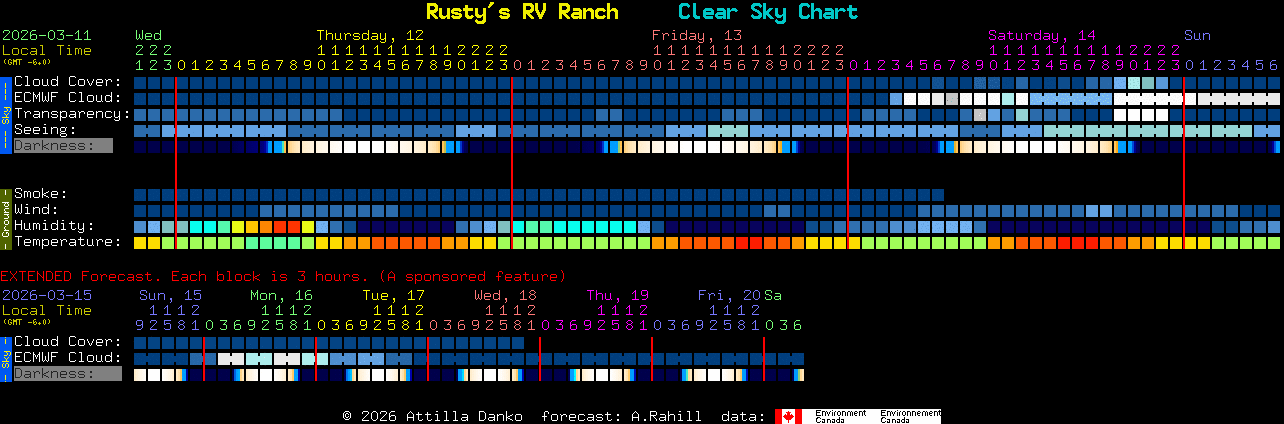Screen dimensions: 1284x424
Task: Click the first Temperature row color block
Action: [140, 243]
